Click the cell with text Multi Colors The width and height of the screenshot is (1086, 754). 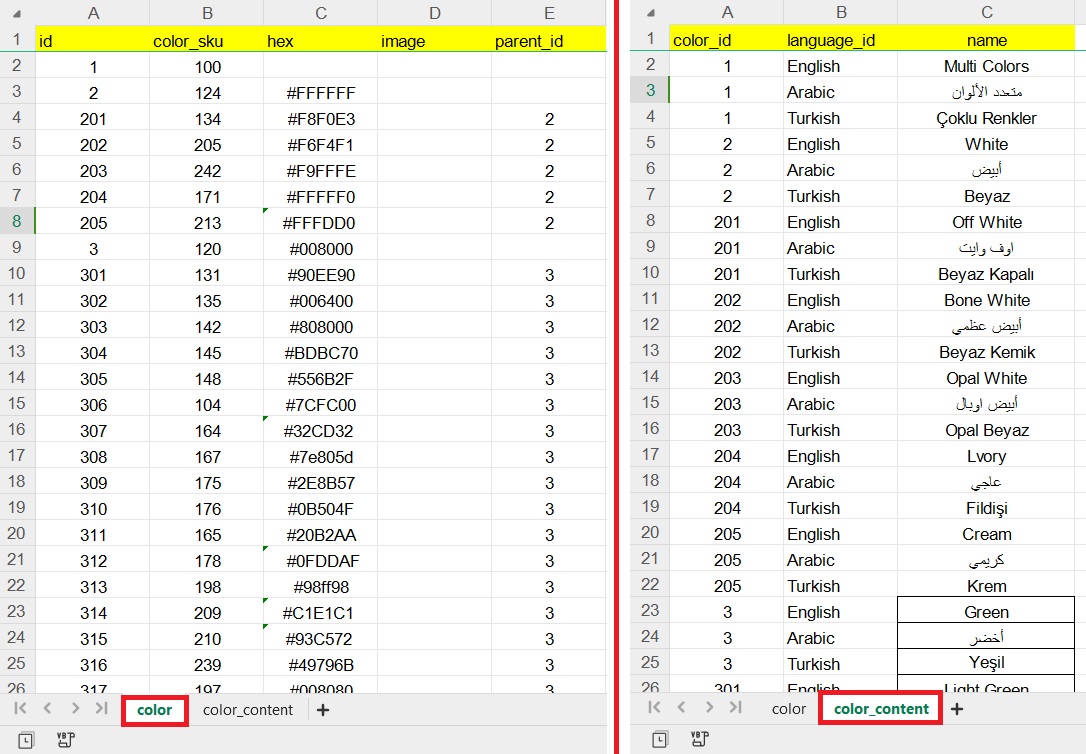[x=986, y=66]
